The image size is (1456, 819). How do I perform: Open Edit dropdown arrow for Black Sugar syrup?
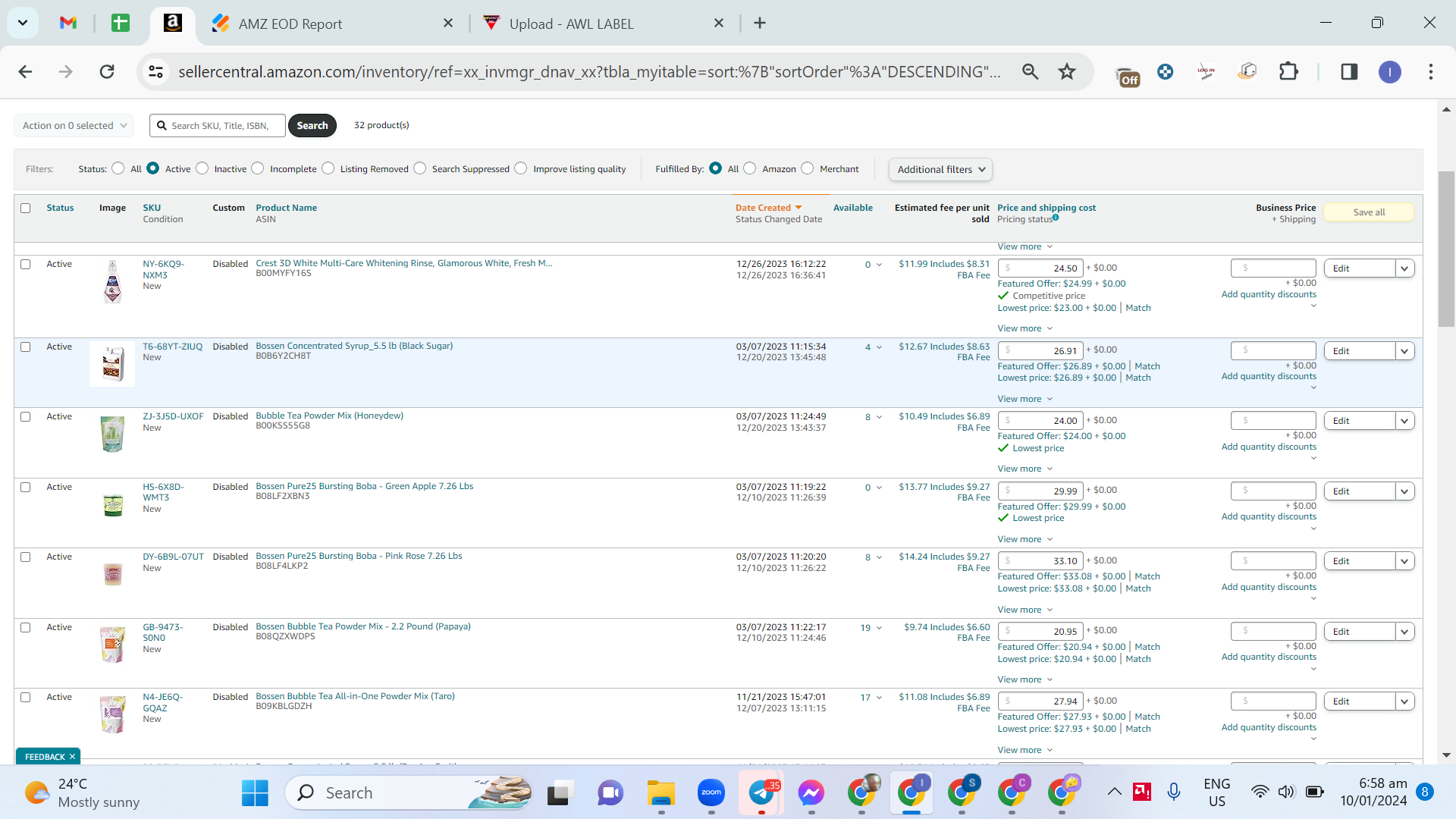tap(1405, 351)
